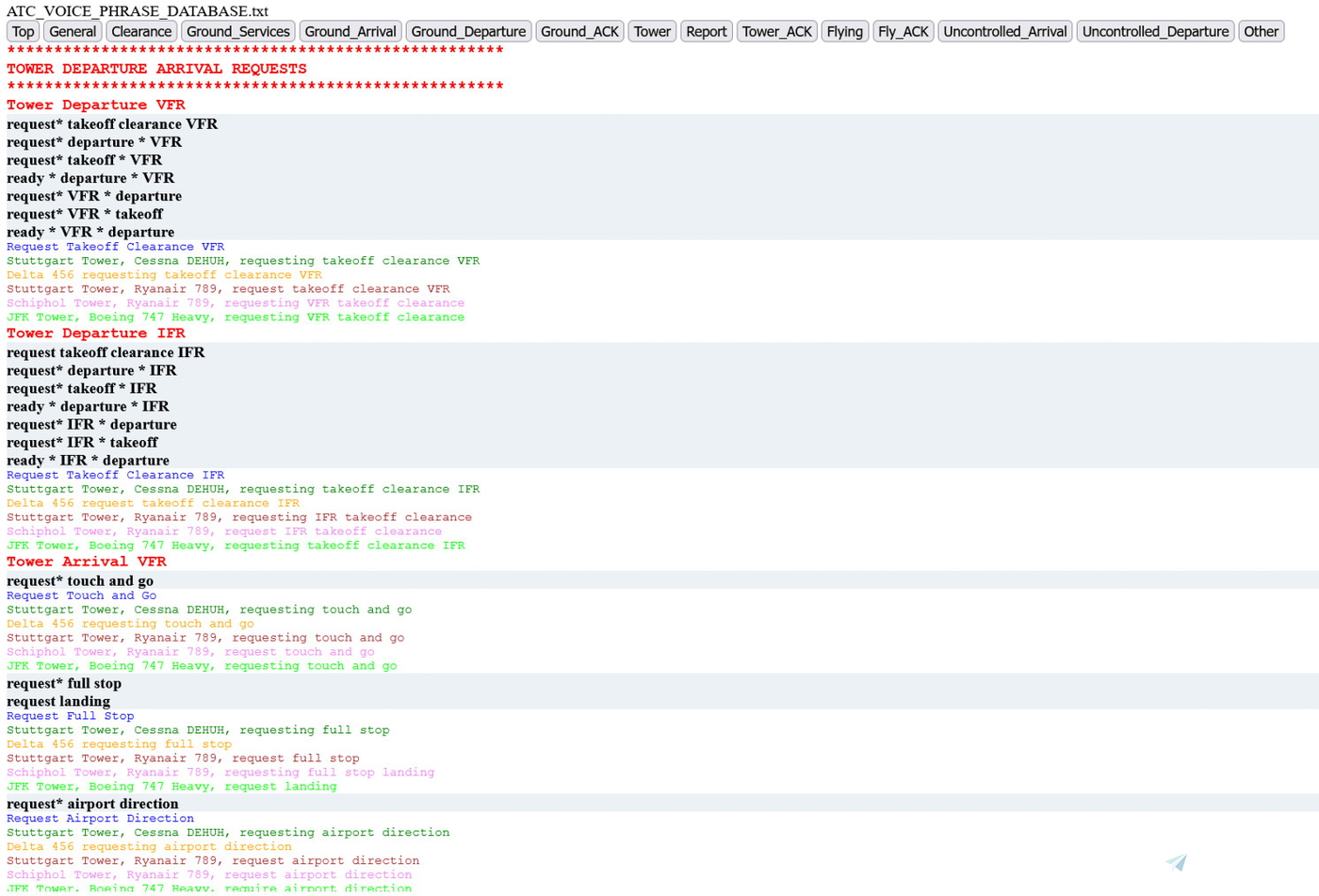Screen dimensions: 1319x896
Task: Select Tower_ACK navigation button
Action: (x=776, y=31)
